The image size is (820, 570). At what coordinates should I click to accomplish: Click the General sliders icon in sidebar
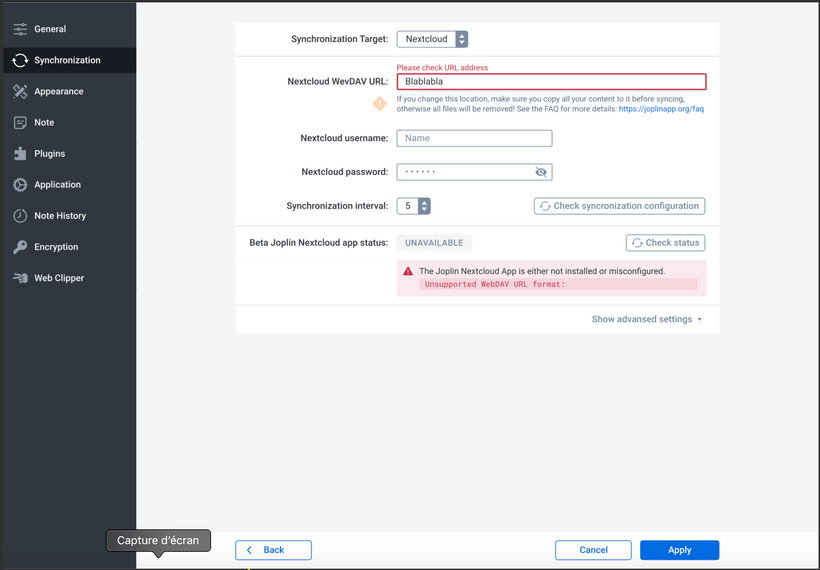[x=20, y=29]
